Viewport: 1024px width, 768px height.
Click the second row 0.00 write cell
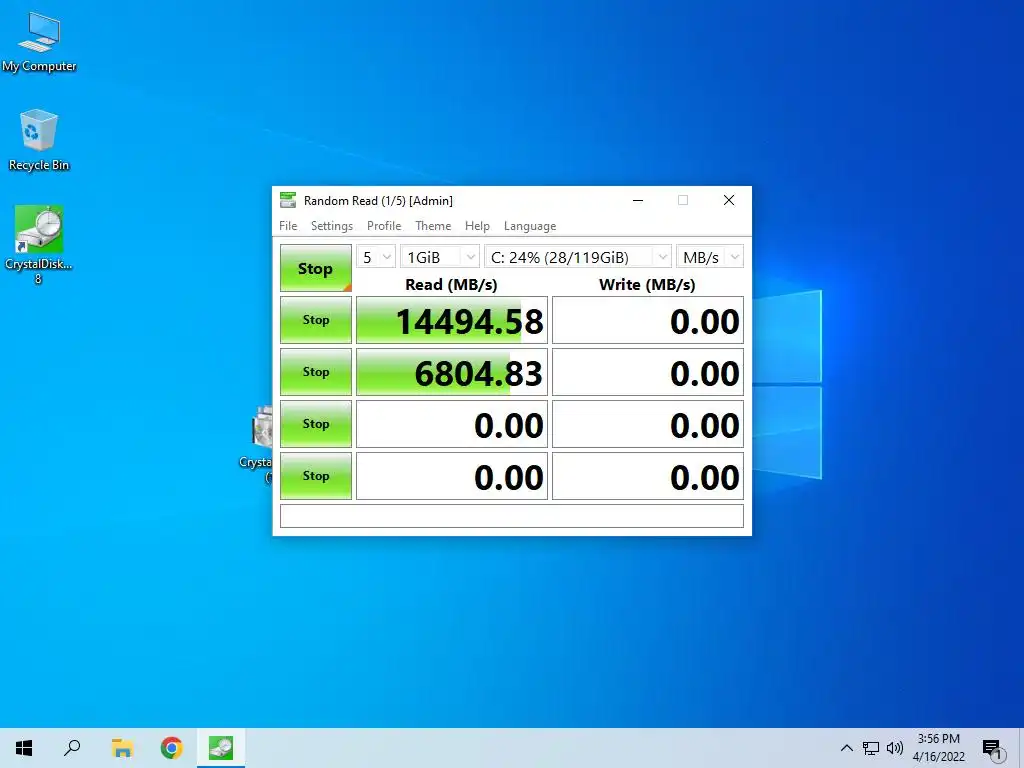coord(648,372)
